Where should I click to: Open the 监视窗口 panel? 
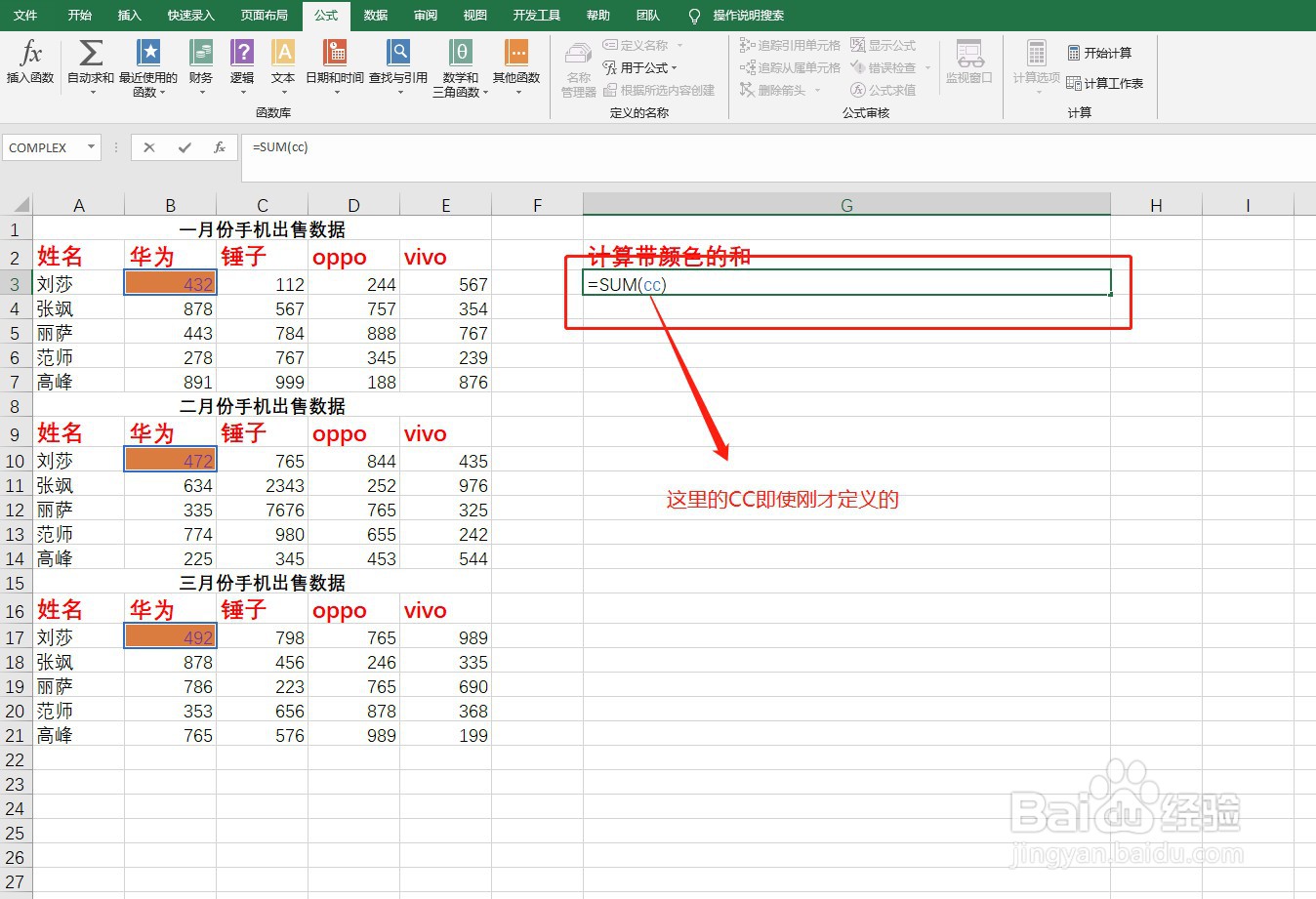point(968,66)
